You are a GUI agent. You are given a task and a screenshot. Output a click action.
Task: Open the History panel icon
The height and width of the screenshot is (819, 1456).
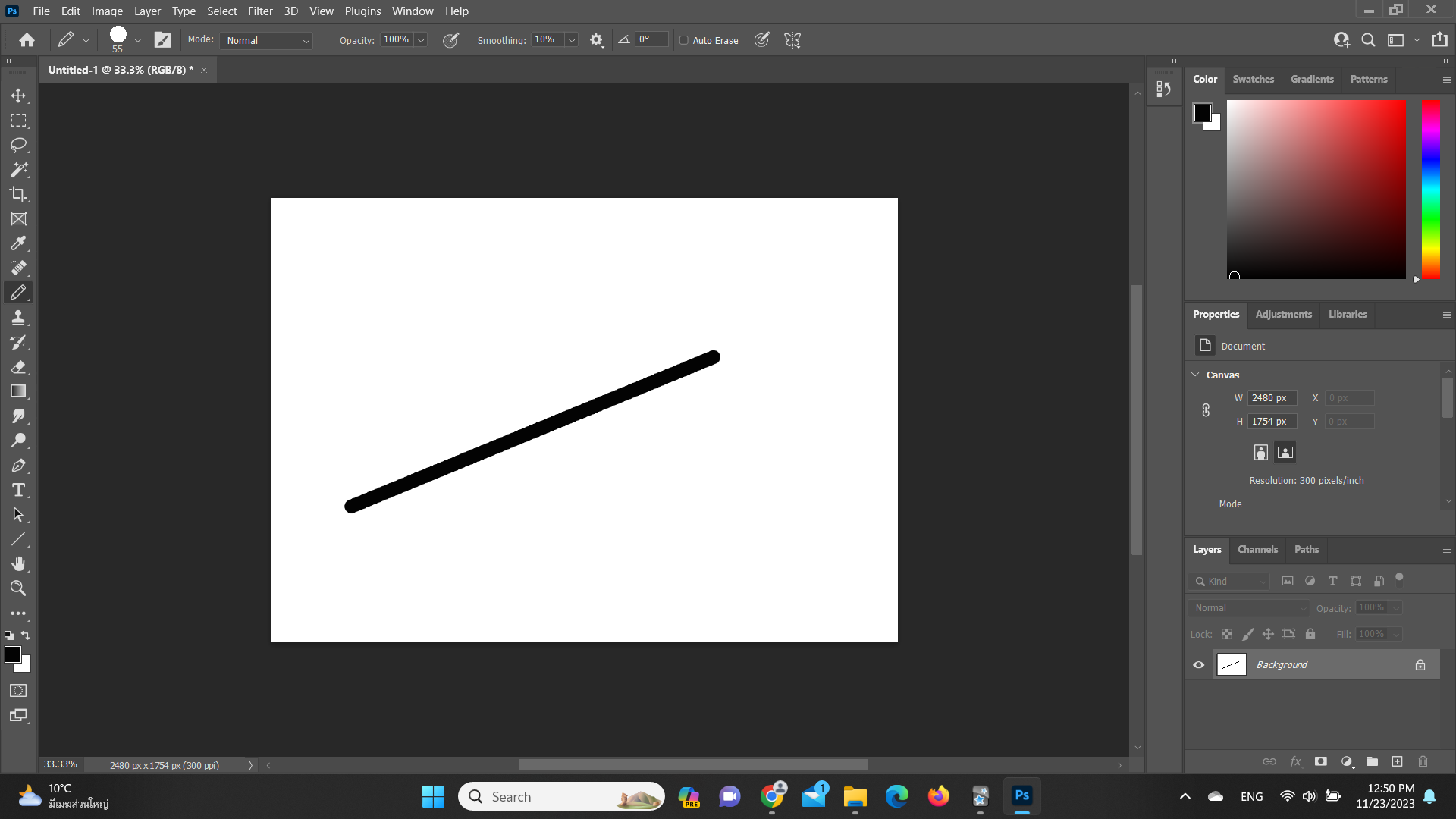point(1164,89)
